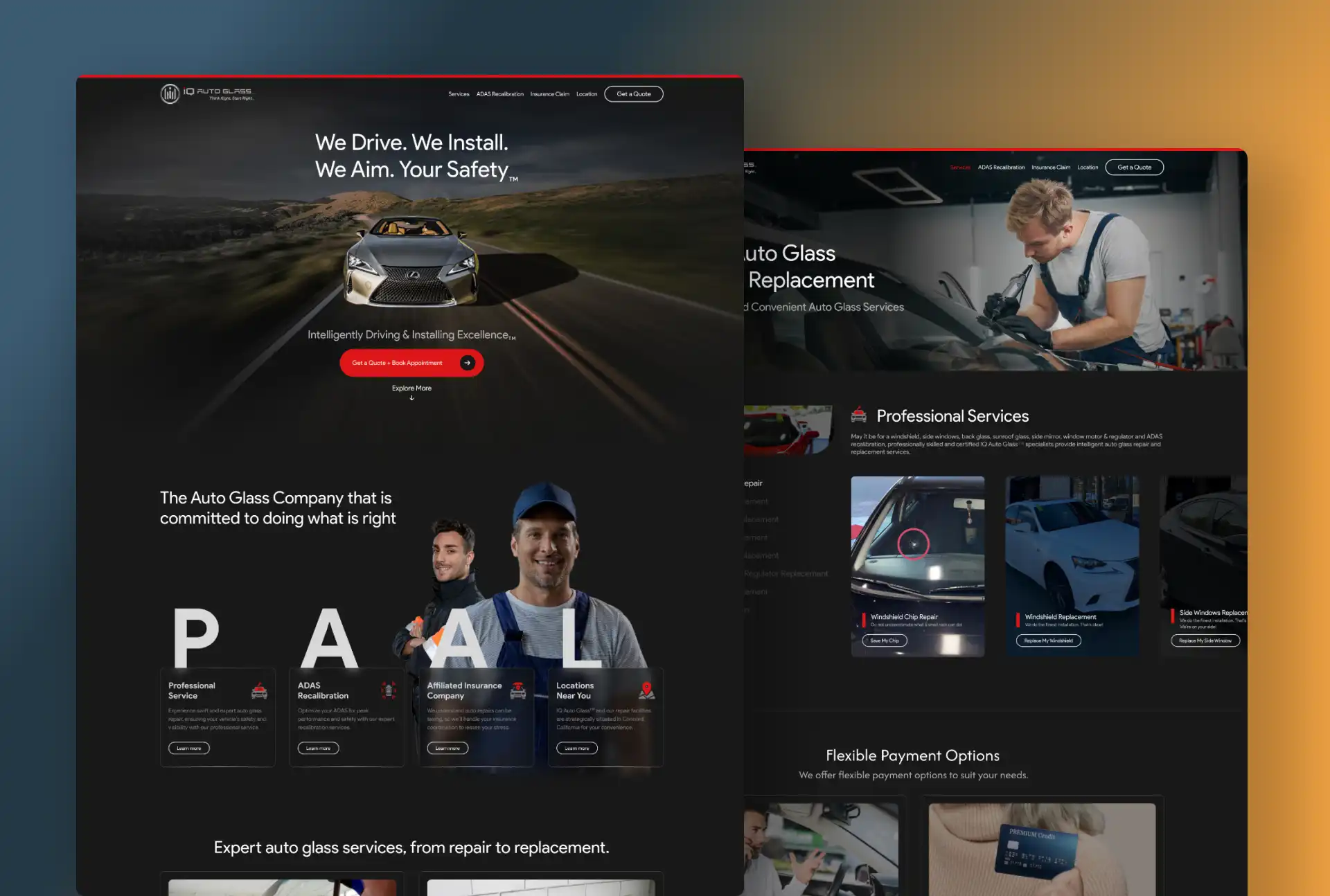Click car icon on Affiliated Insurance card
This screenshot has height=896, width=1330.
[x=518, y=690]
